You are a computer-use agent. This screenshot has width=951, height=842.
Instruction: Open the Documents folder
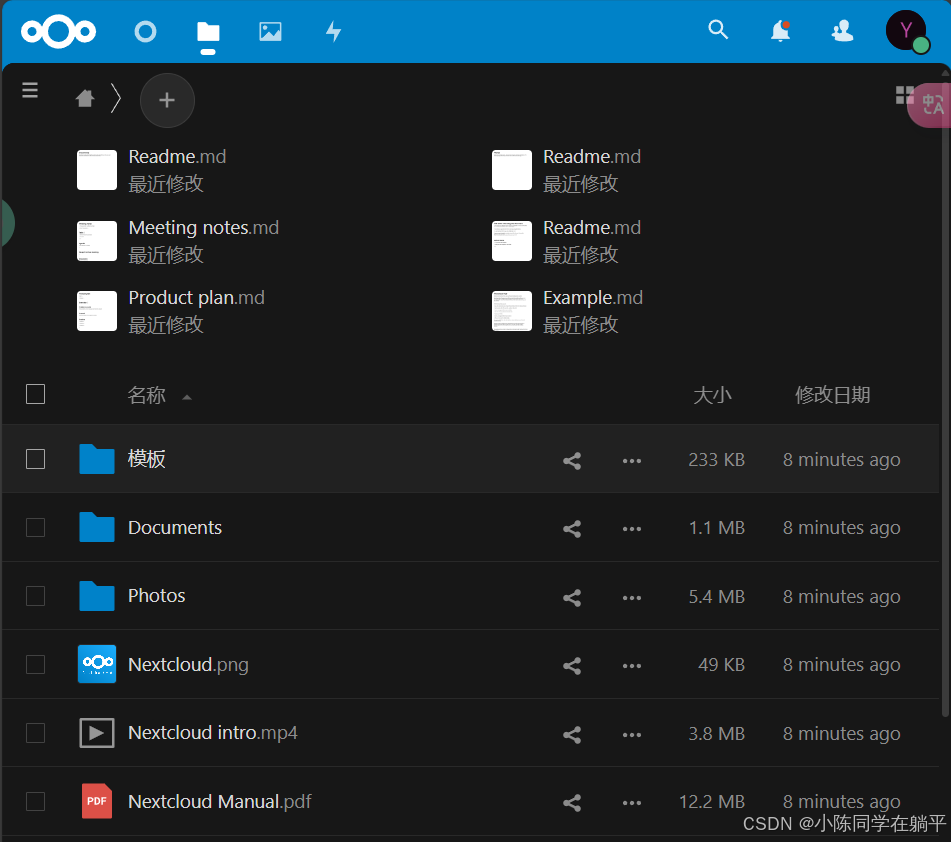tap(175, 527)
